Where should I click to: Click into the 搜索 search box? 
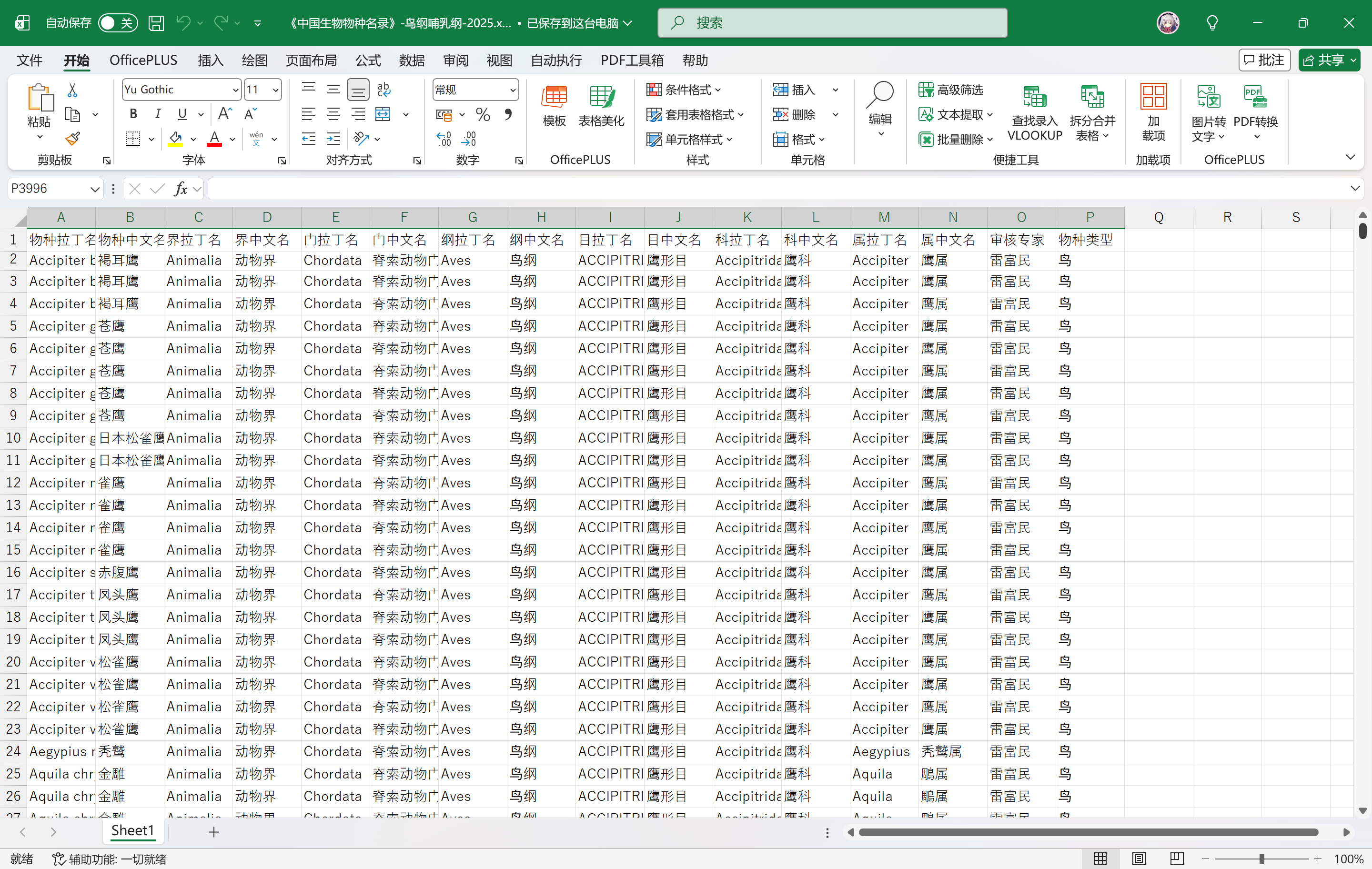point(832,23)
